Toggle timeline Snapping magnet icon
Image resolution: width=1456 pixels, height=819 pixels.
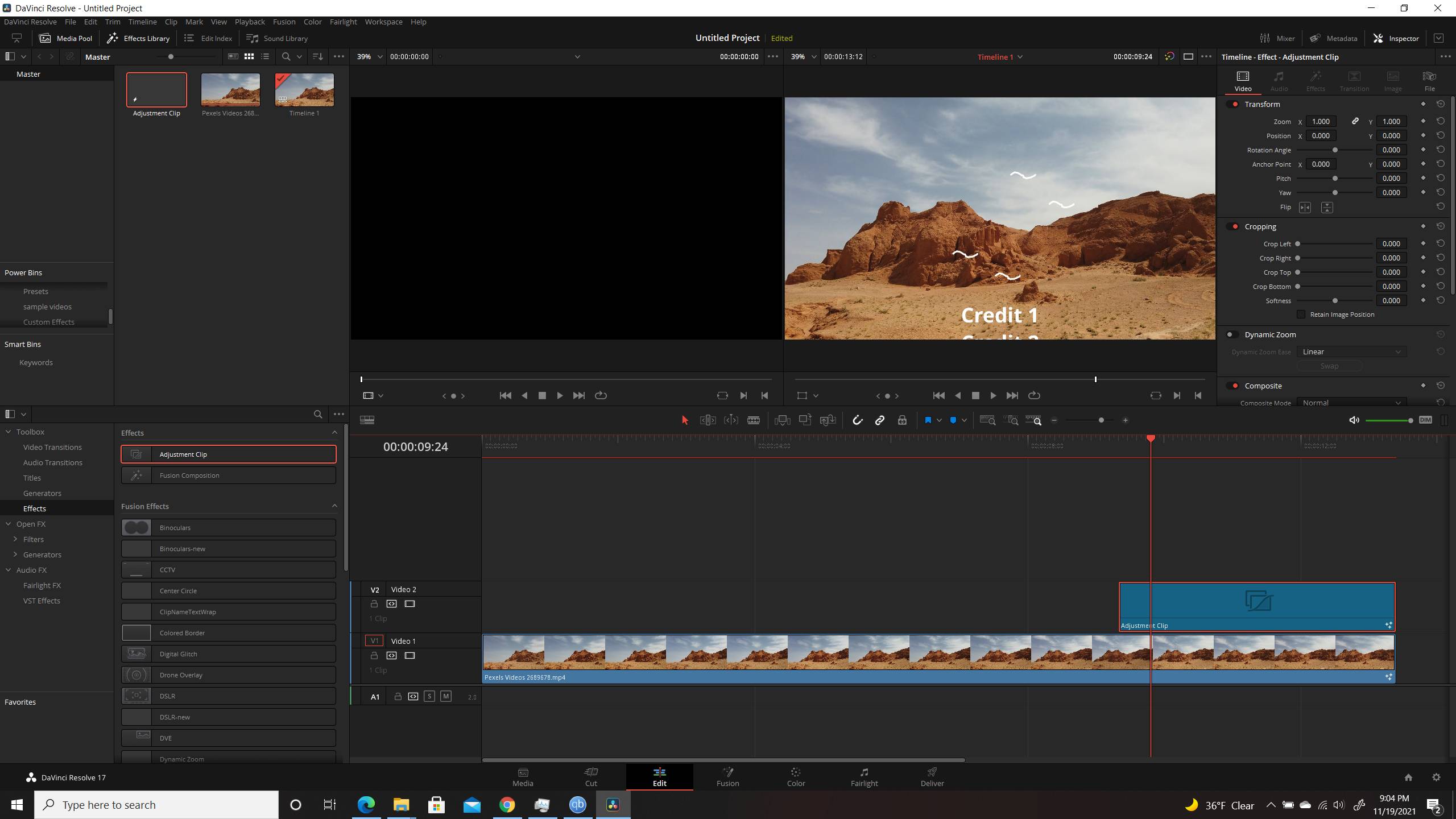coord(858,420)
